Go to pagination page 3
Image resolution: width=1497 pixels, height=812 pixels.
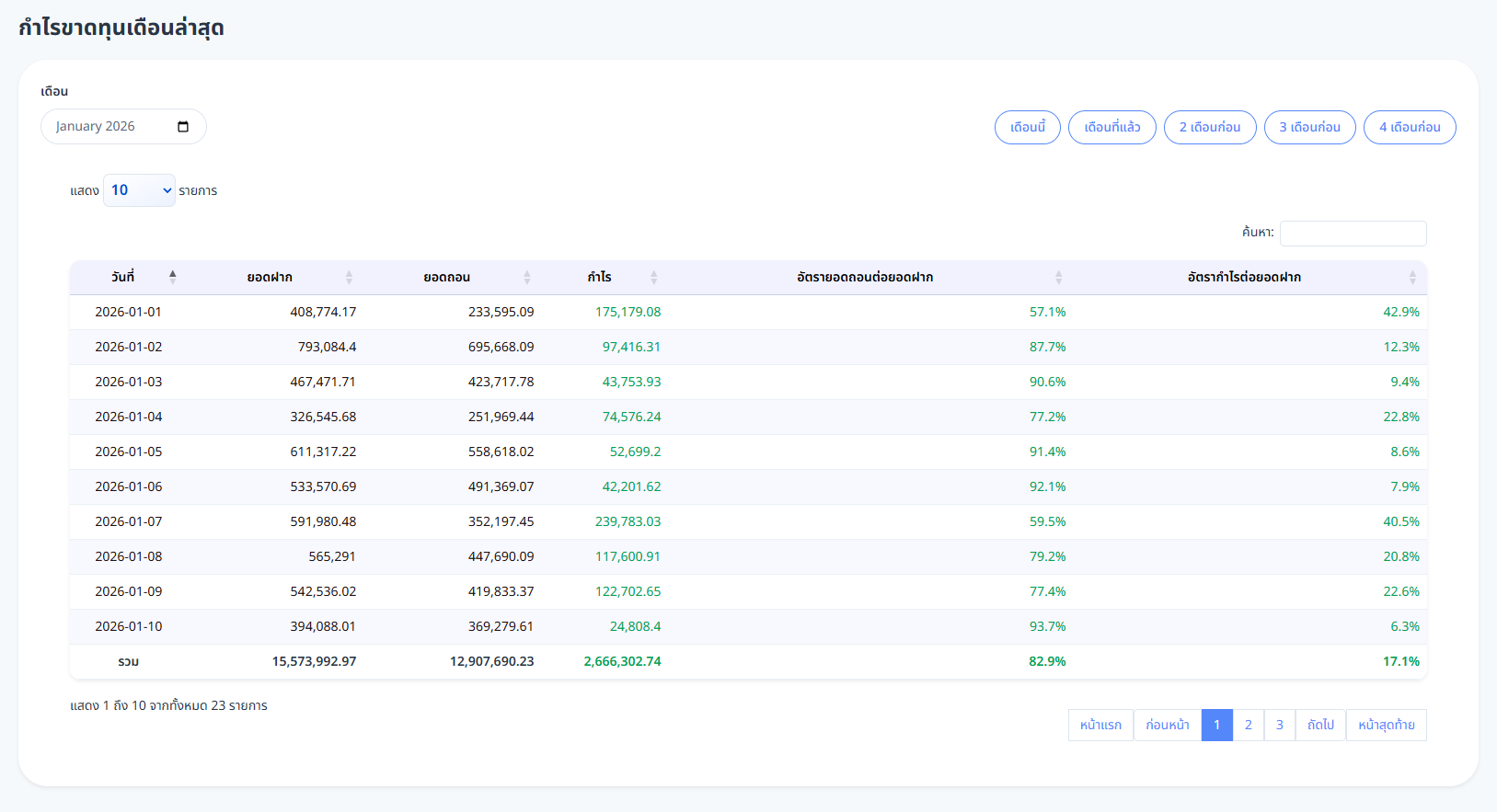pyautogui.click(x=1279, y=725)
